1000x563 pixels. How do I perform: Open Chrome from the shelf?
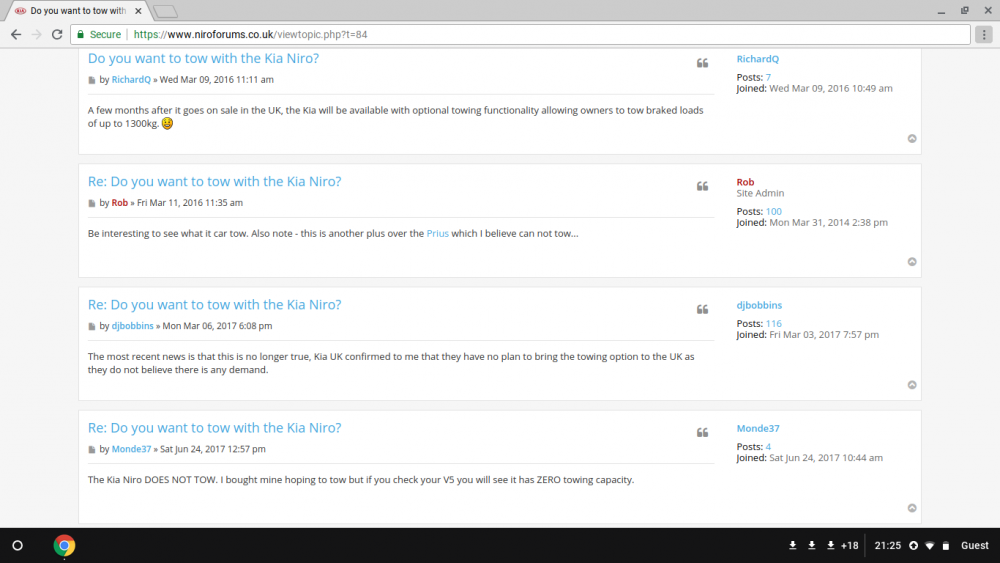64,545
